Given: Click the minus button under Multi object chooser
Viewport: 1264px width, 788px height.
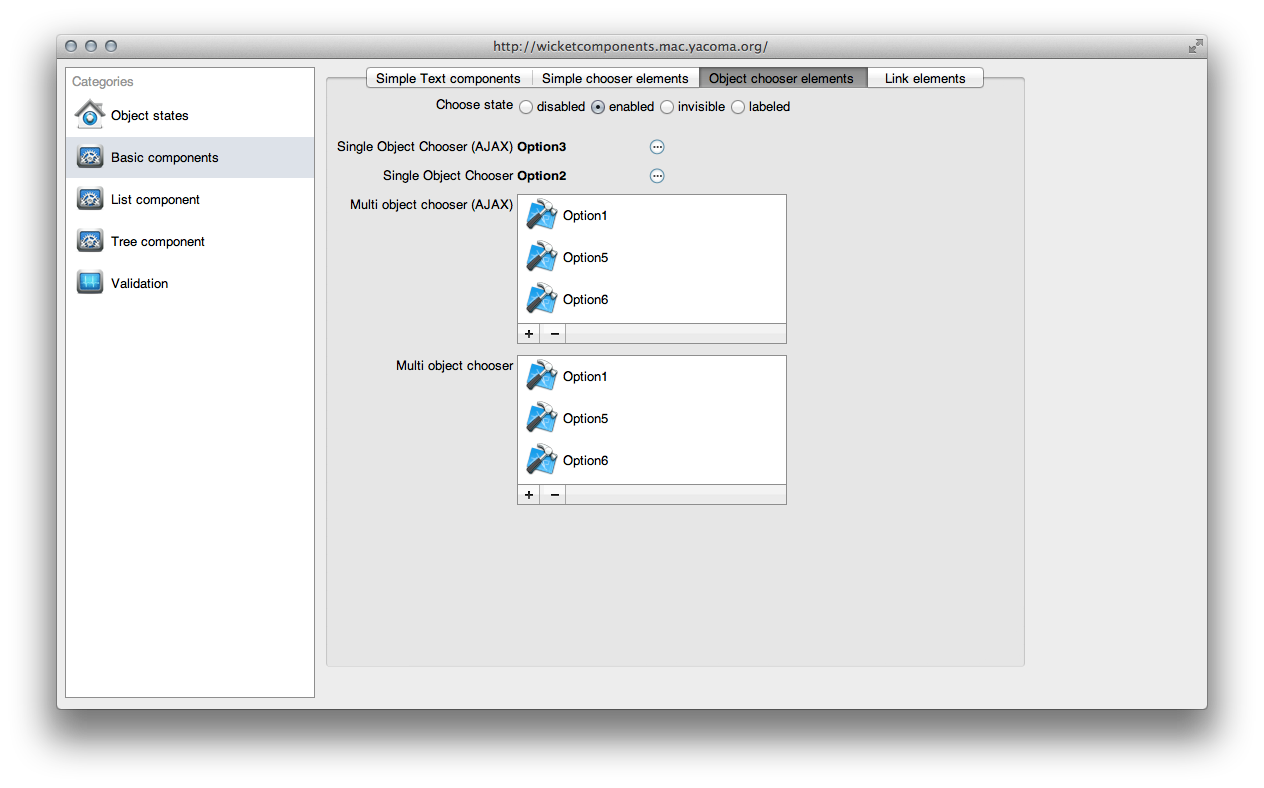Looking at the screenshot, I should pos(553,494).
